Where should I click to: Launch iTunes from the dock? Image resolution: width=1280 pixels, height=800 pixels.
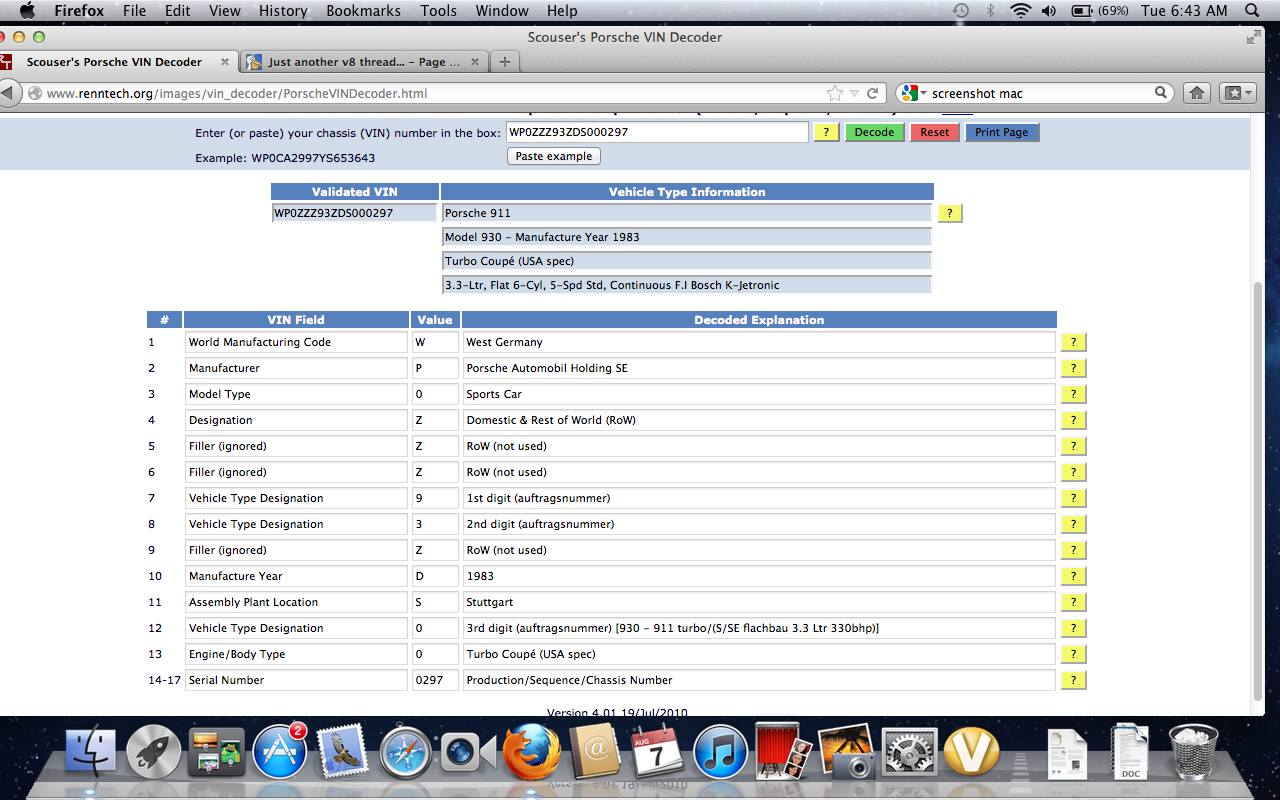tap(720, 752)
